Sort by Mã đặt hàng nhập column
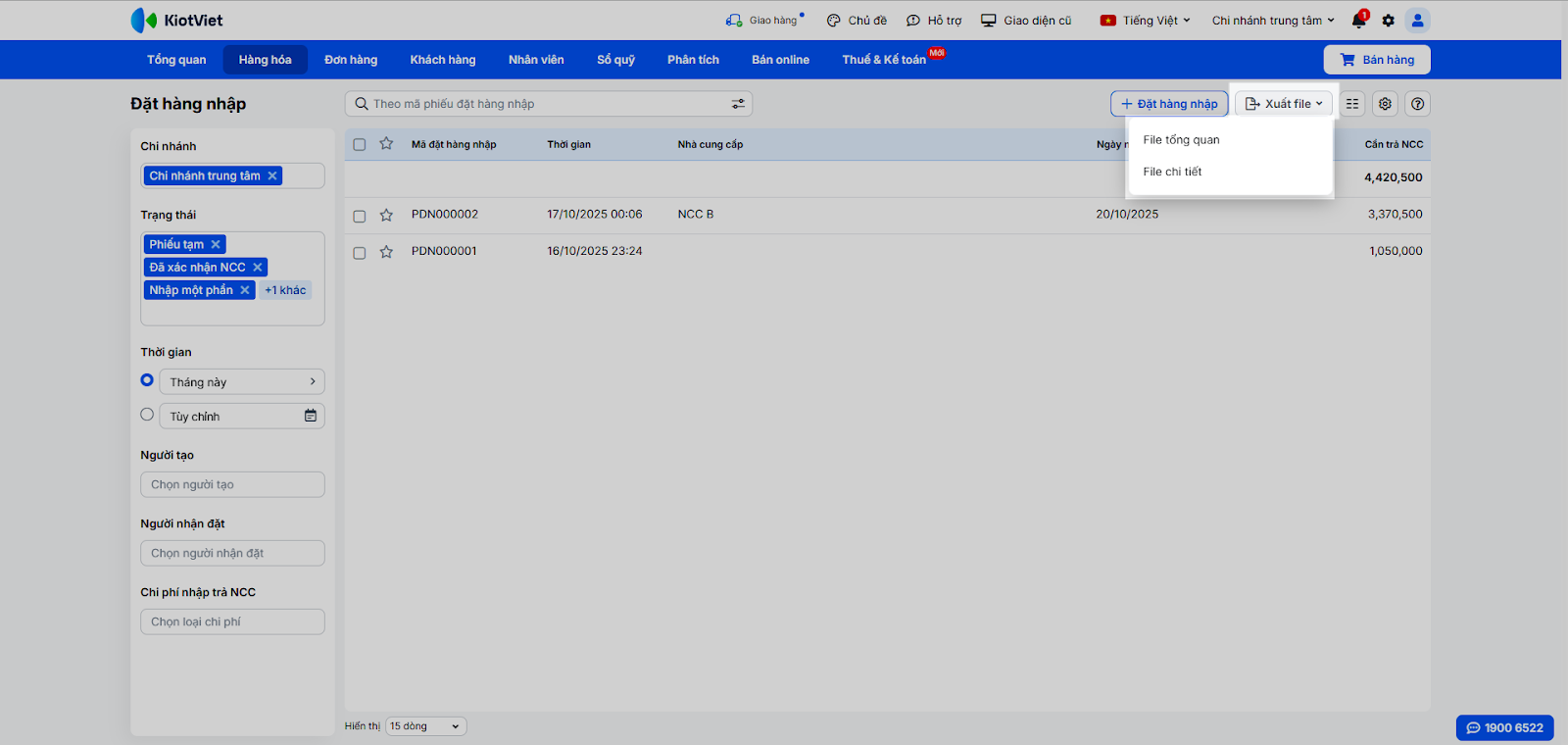This screenshot has height=745, width=1568. point(454,144)
